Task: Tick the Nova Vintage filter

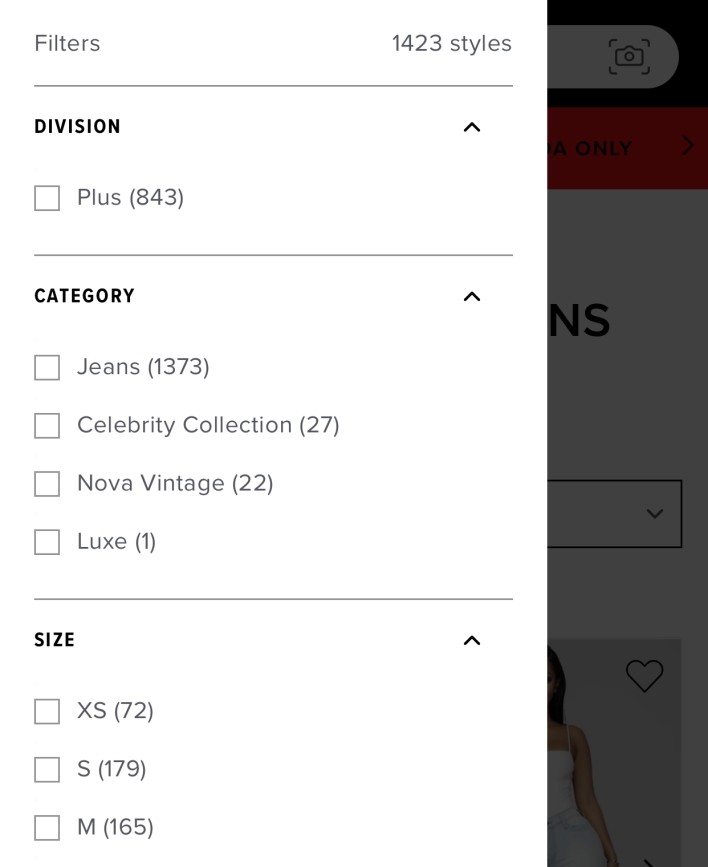Action: pyautogui.click(x=47, y=484)
